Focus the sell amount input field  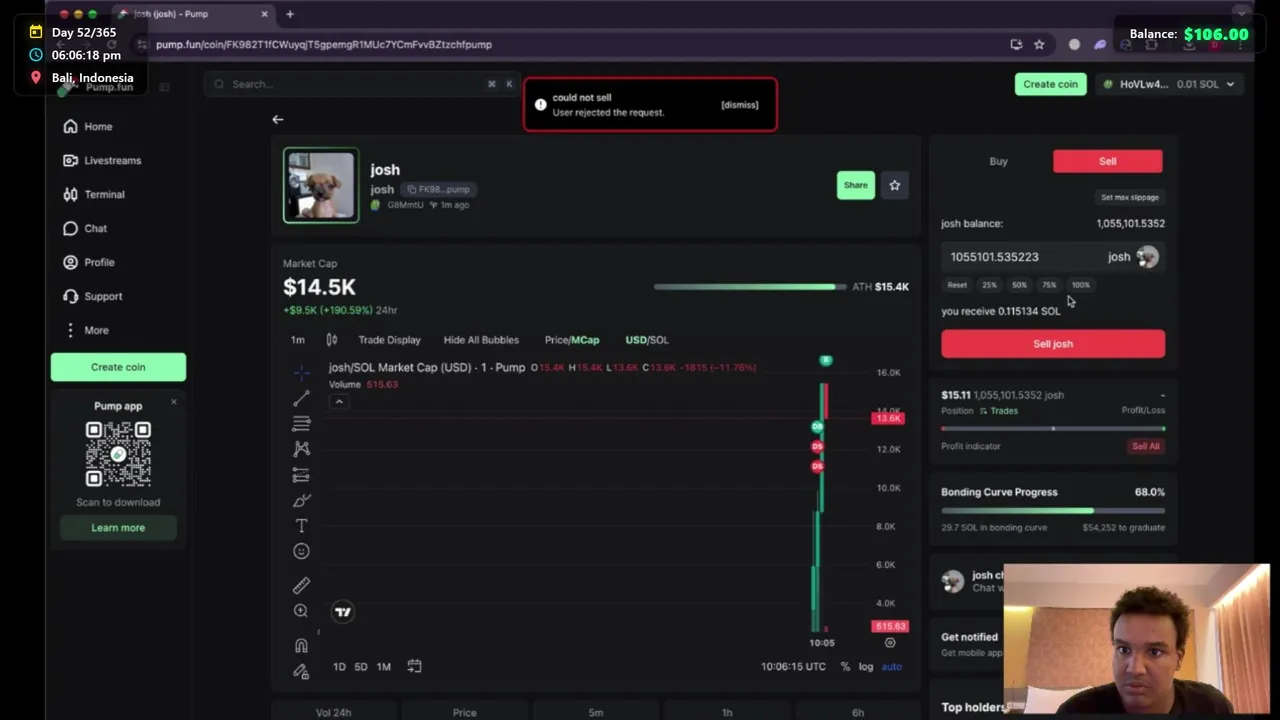click(1052, 257)
